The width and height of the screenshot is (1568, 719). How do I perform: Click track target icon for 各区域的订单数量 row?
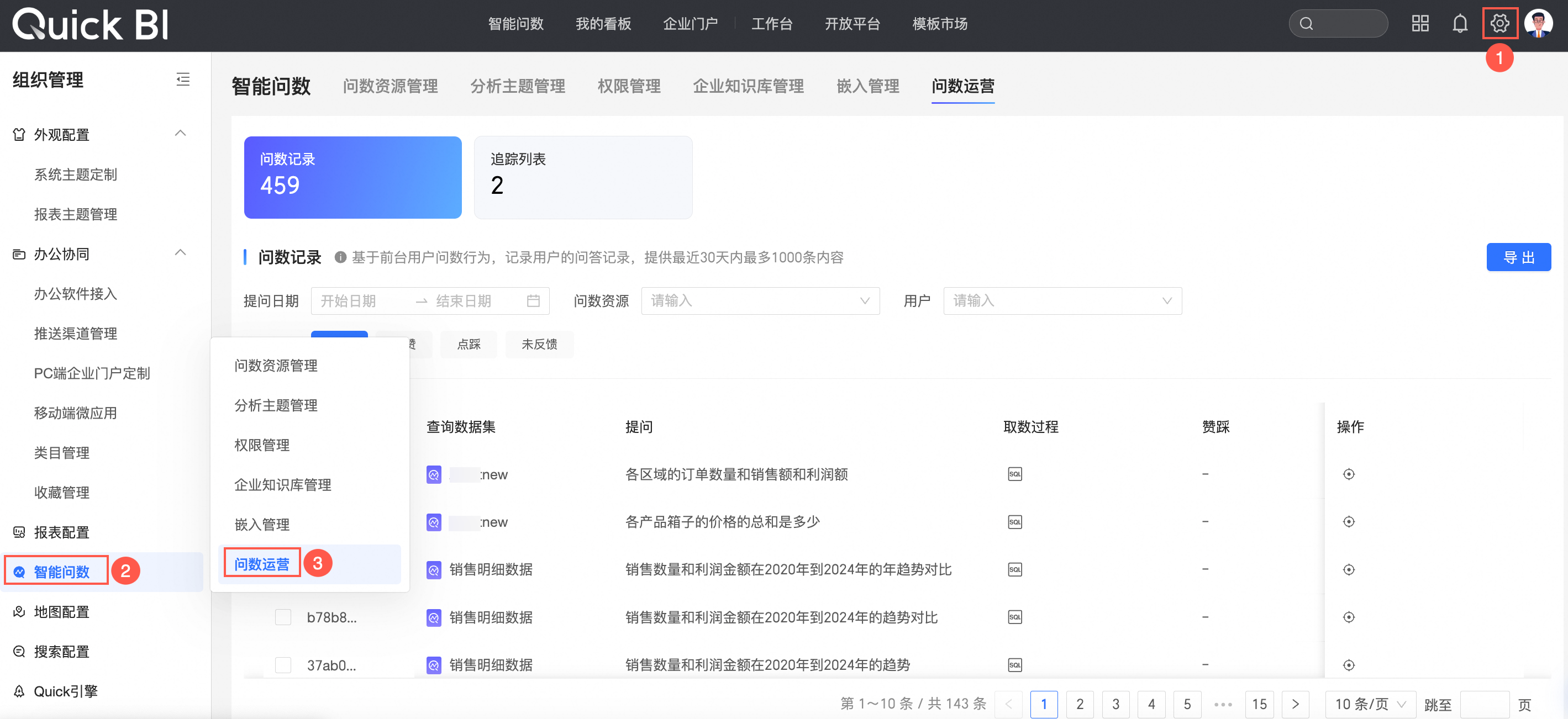(x=1348, y=474)
